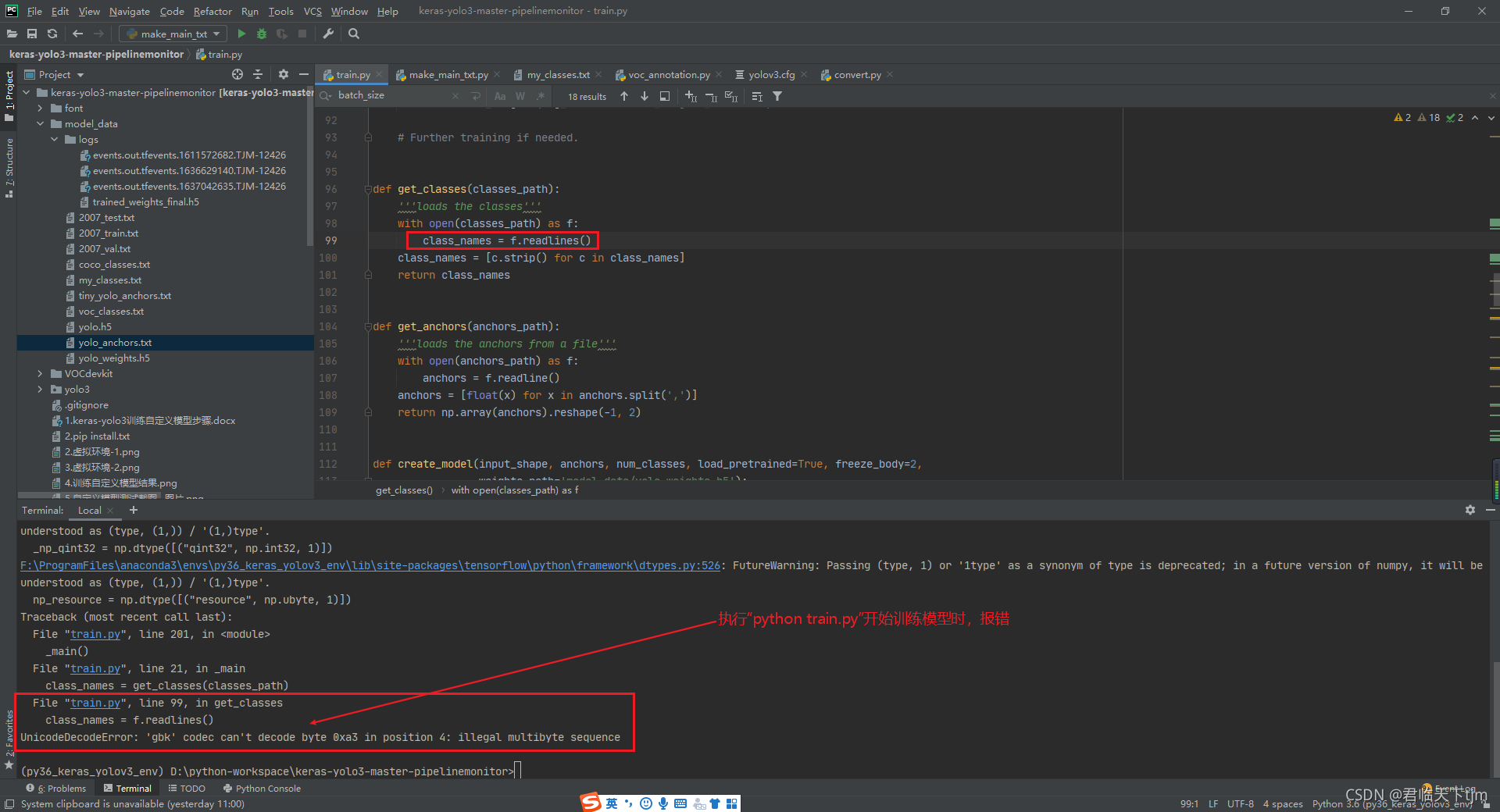Viewport: 1500px width, 812px height.
Task: Switch to the voc_annotation.py tab
Action: pyautogui.click(x=669, y=74)
